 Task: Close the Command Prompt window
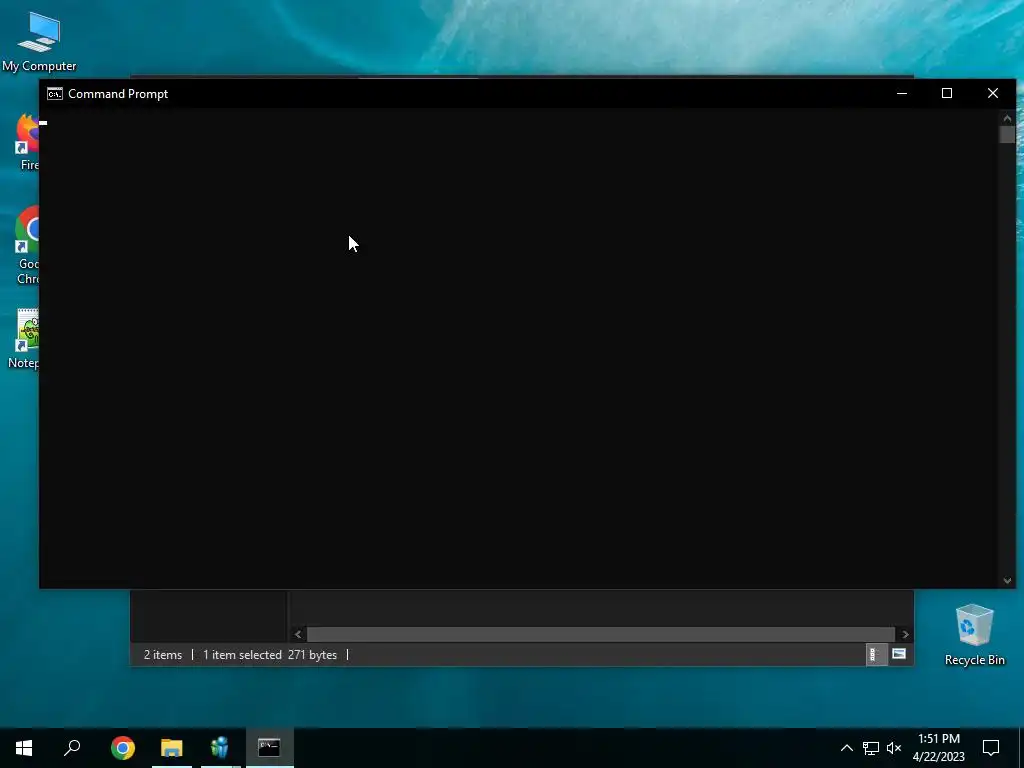[993, 93]
